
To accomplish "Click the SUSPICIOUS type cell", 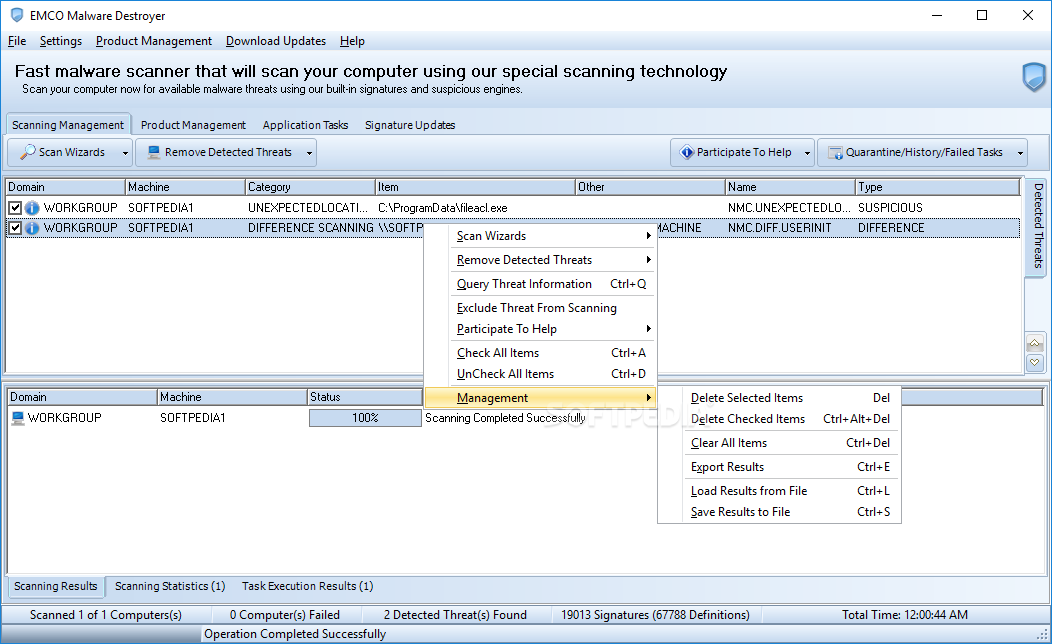I will coord(938,208).
